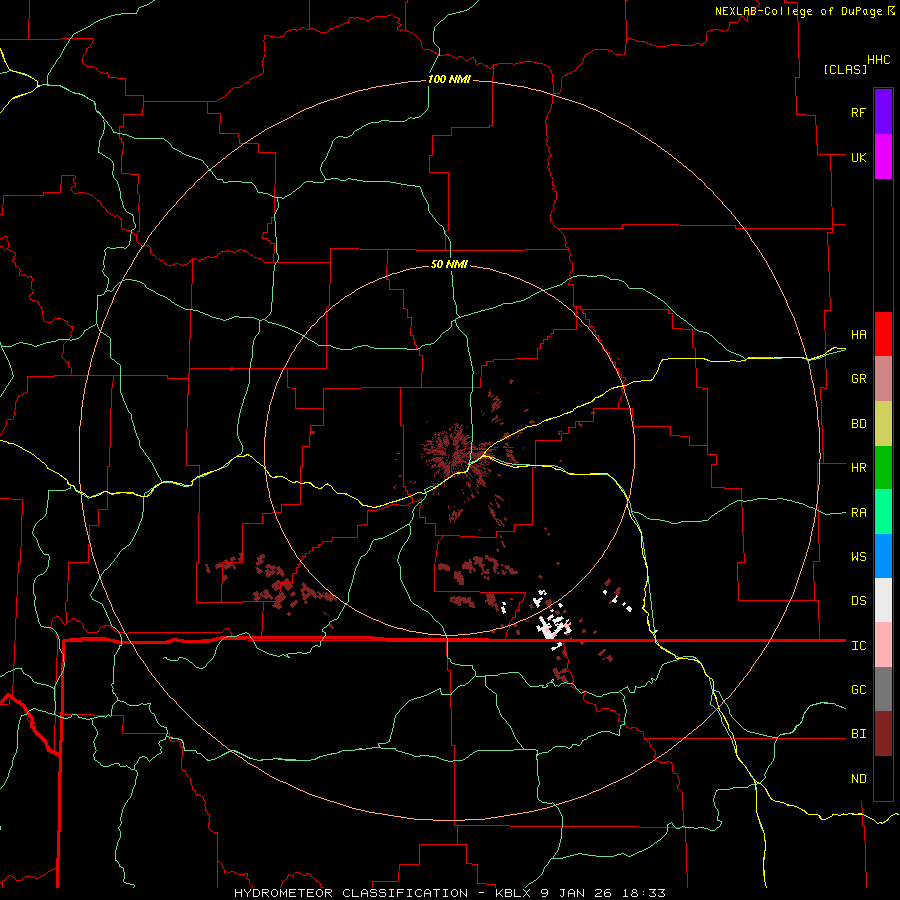This screenshot has width=900, height=900.
Task: Click the WS legend label
Action: (x=858, y=557)
